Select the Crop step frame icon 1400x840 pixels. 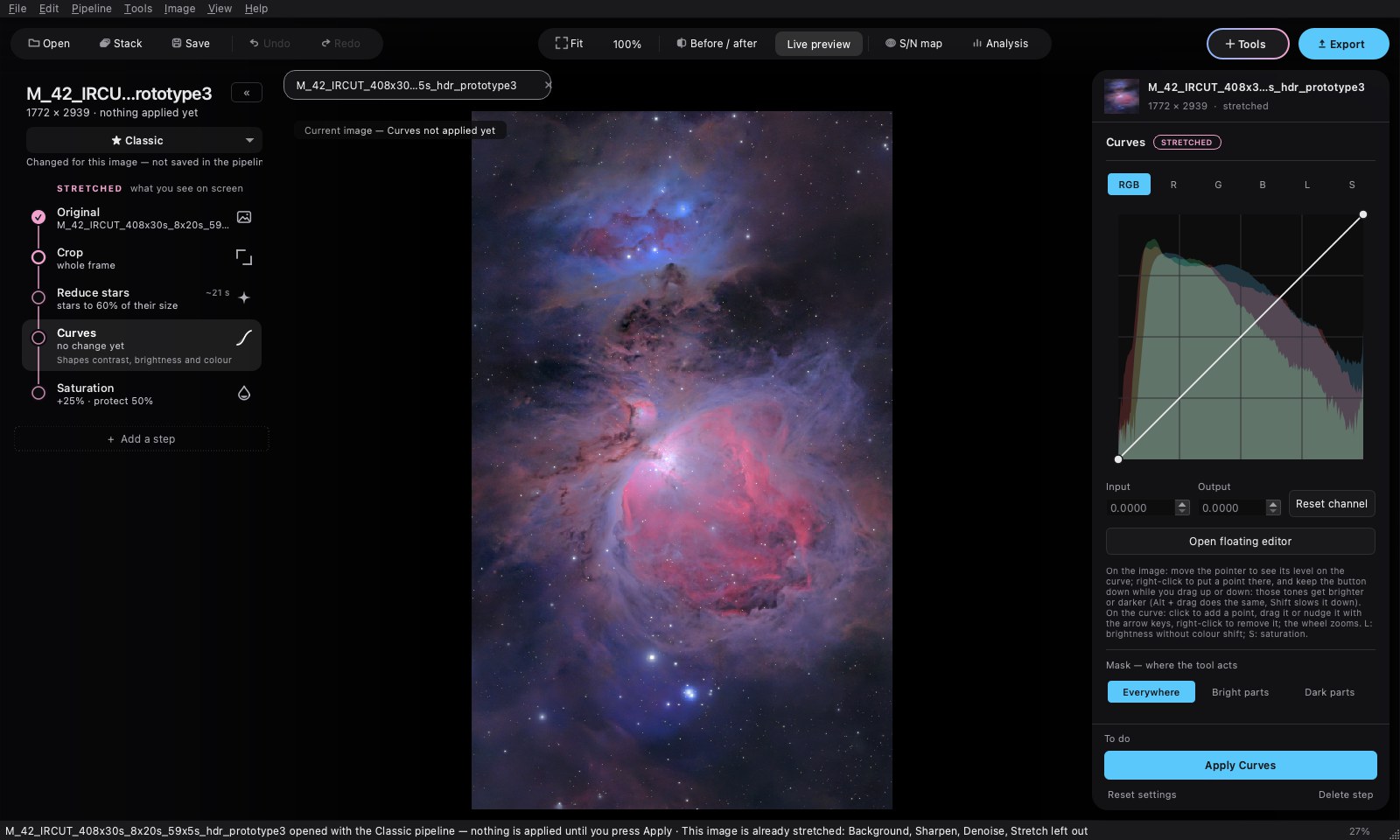(x=244, y=257)
